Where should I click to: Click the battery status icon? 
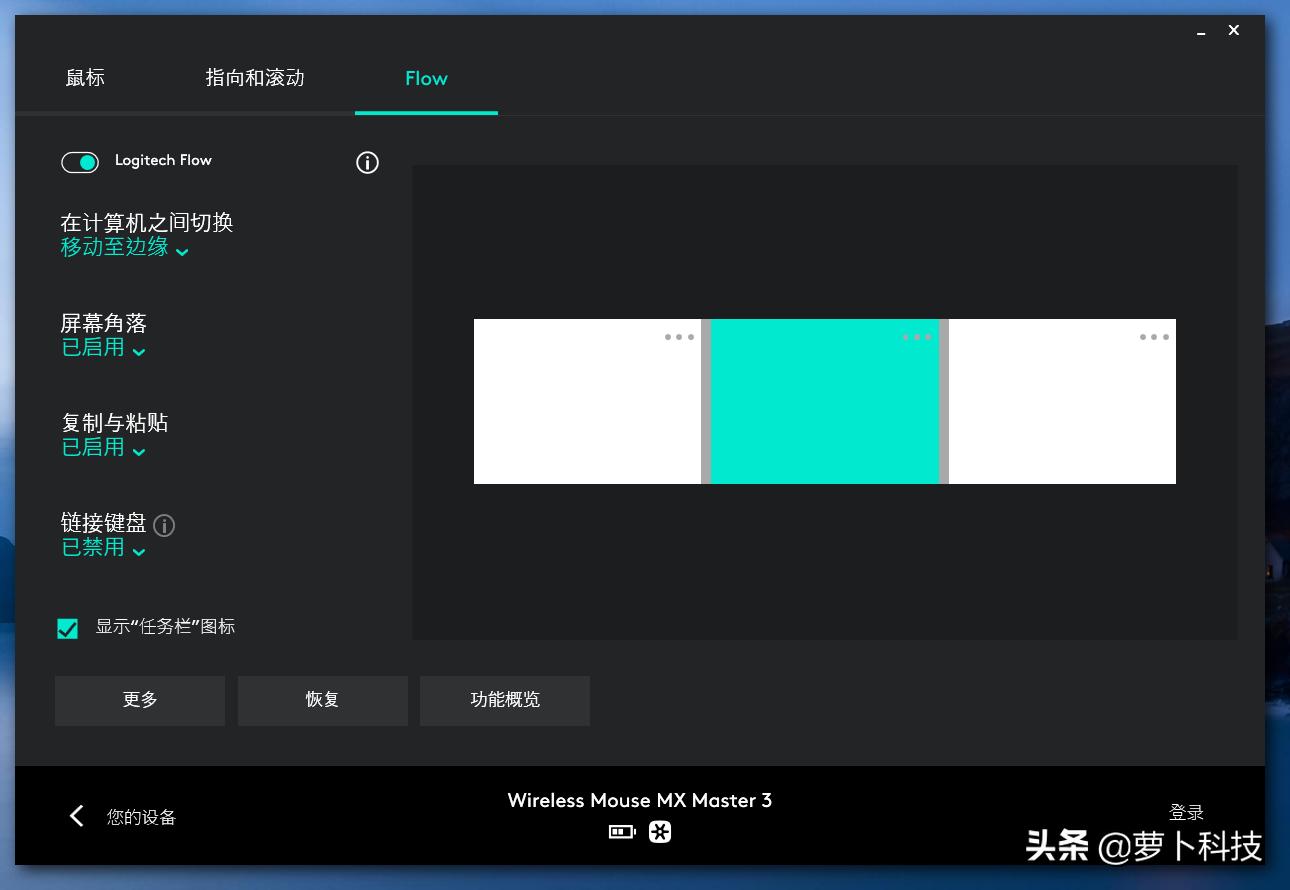point(621,831)
